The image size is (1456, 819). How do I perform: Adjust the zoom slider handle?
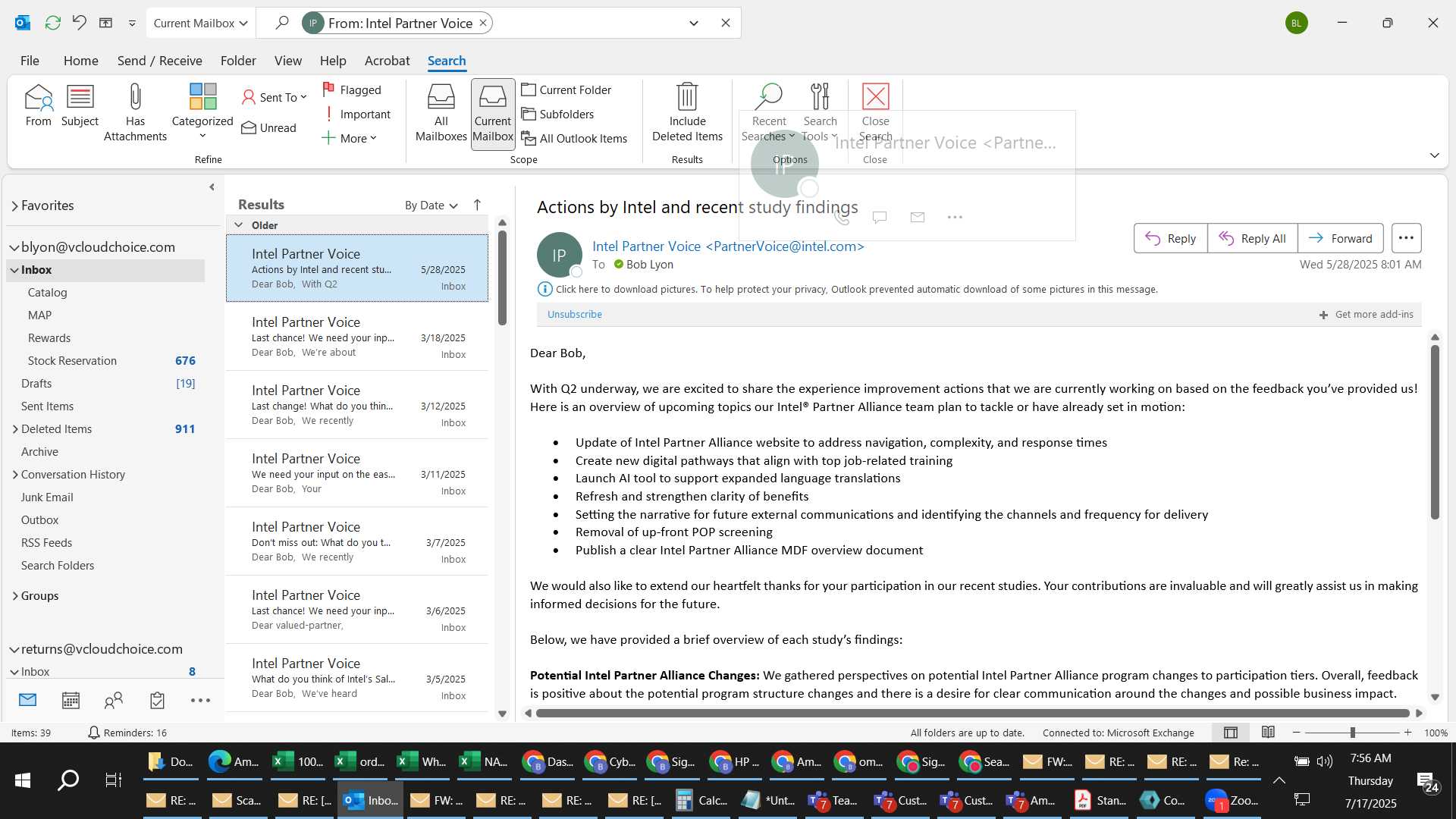pos(1352,733)
